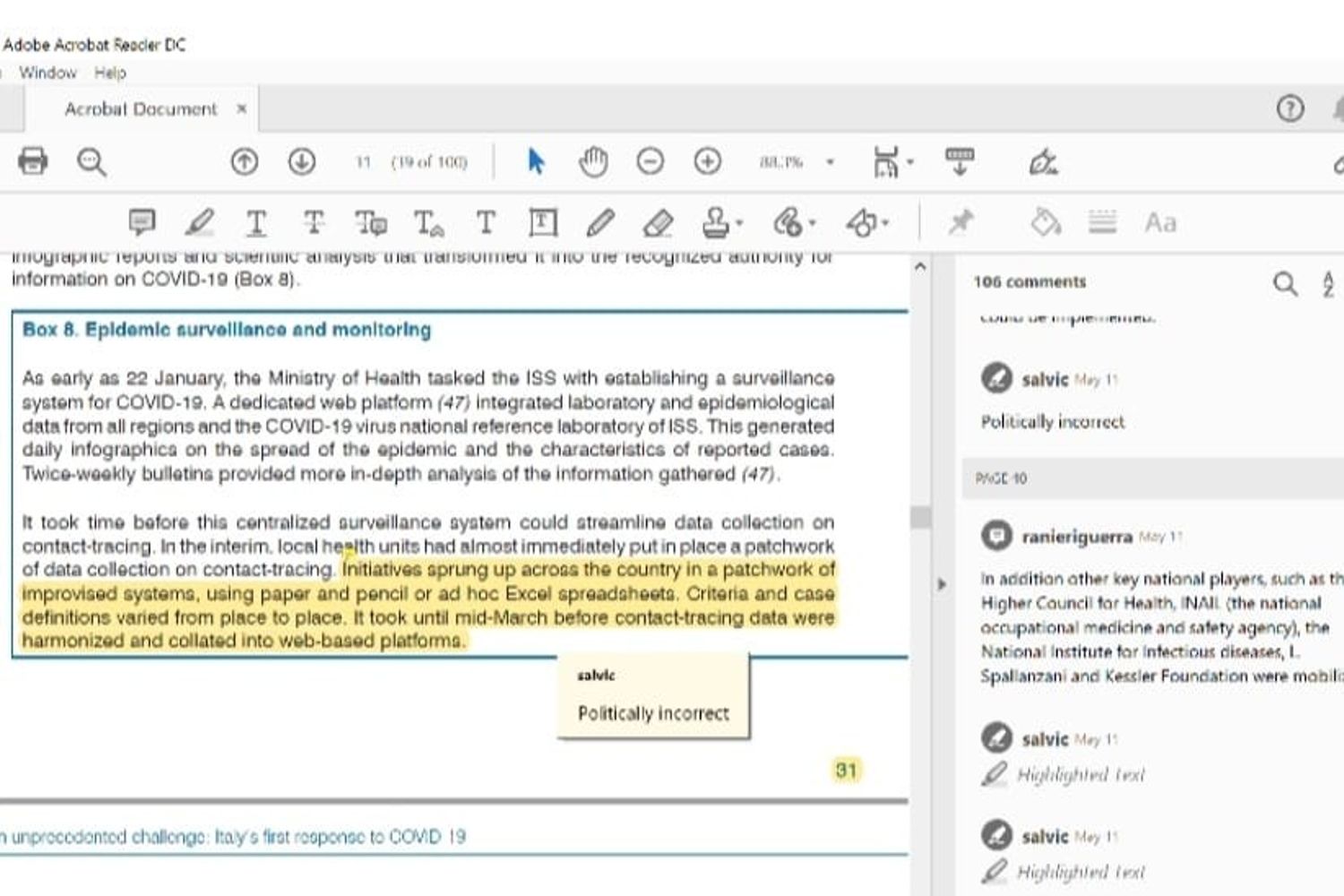
Task: Click the Print icon
Action: [x=33, y=161]
